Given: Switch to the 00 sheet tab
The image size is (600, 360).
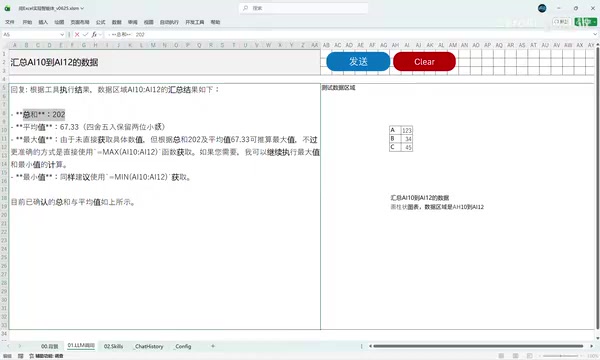Looking at the screenshot, I should point(49,346).
